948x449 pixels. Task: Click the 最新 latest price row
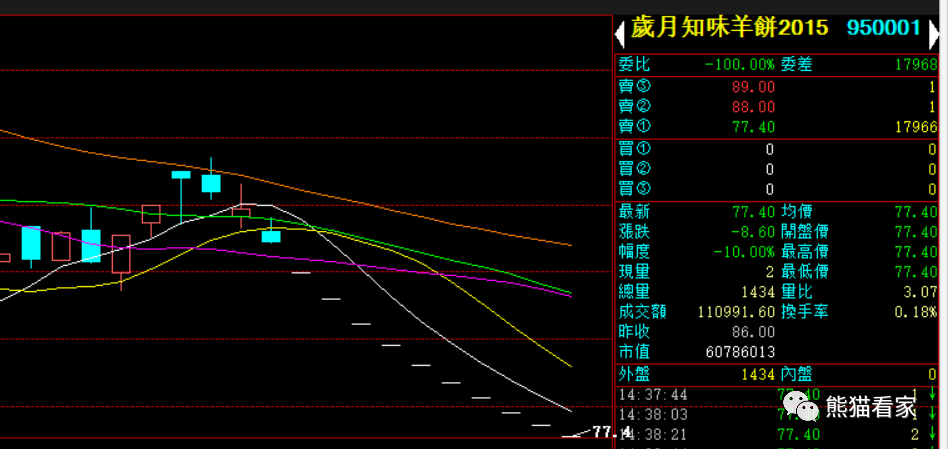click(696, 212)
